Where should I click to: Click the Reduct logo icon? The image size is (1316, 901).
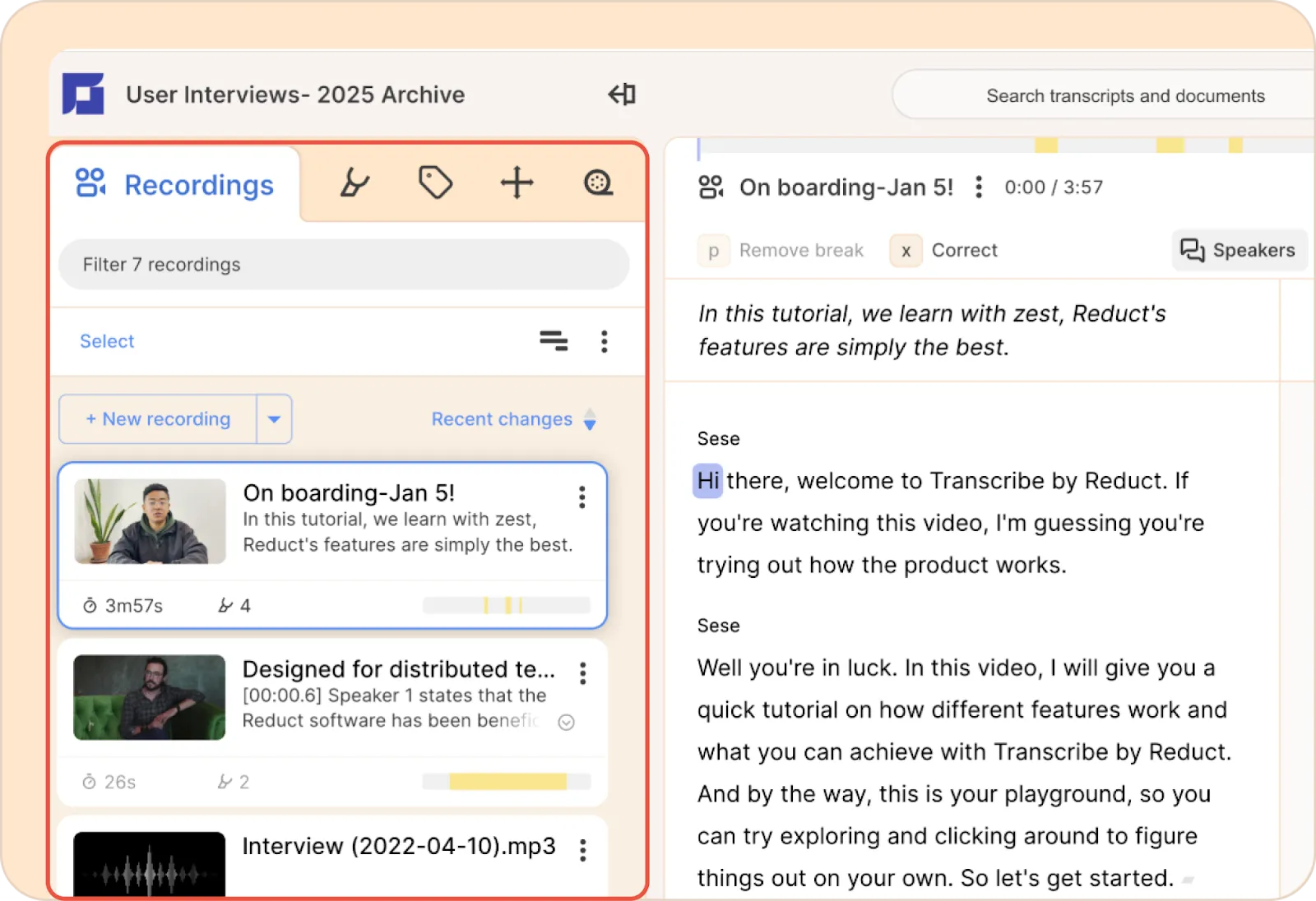click(x=83, y=95)
